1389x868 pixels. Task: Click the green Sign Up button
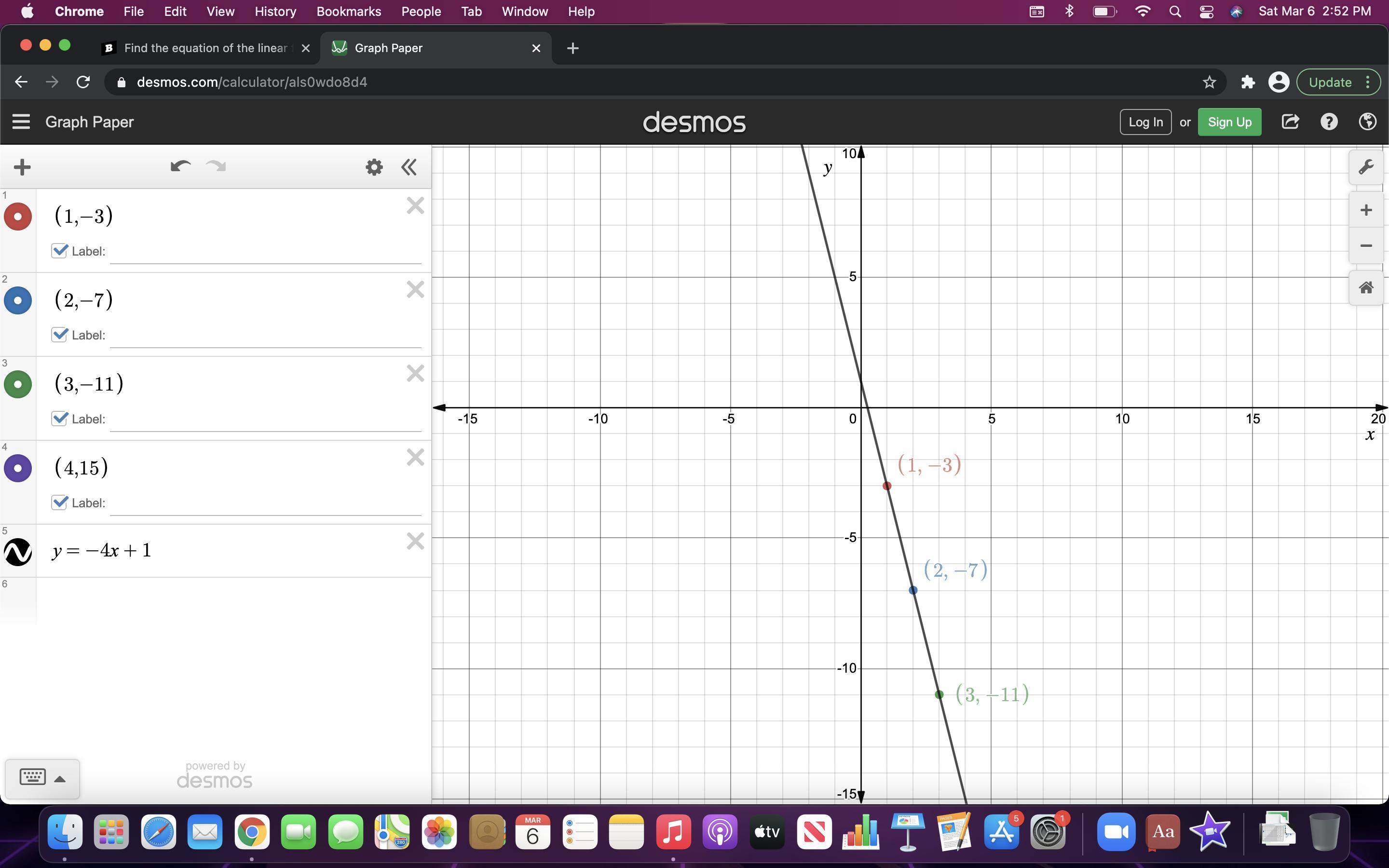(x=1229, y=122)
